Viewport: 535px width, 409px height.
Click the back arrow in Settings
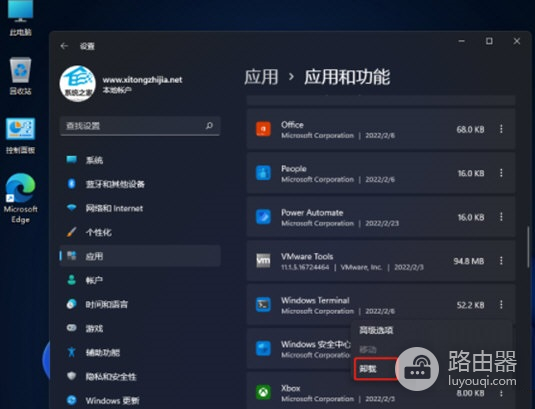point(64,46)
